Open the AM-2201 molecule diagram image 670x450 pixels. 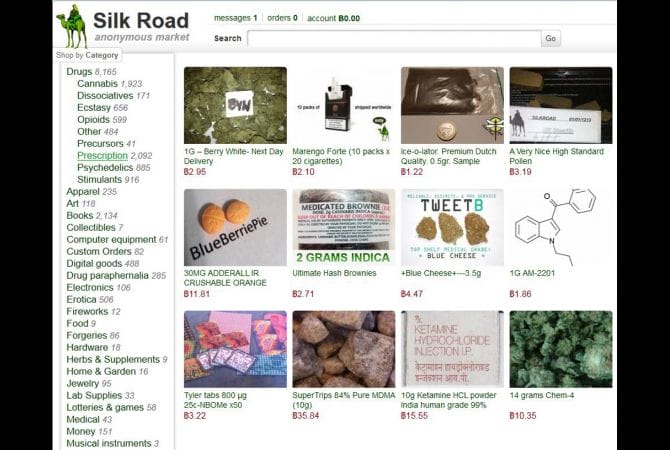pyautogui.click(x=561, y=227)
